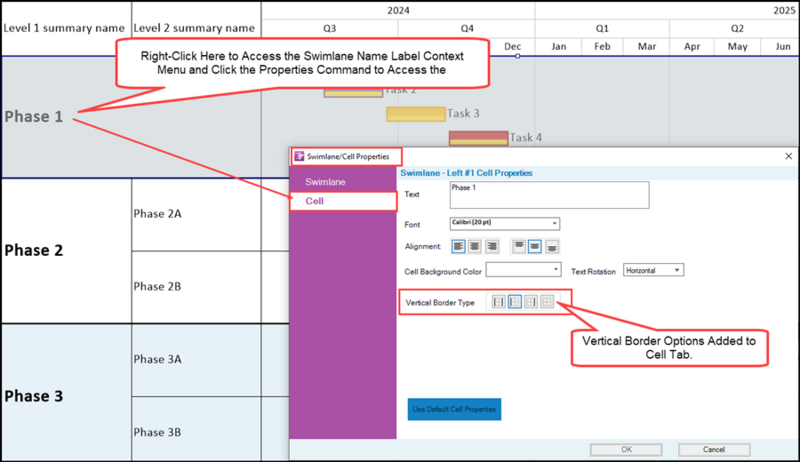
Task: Select the Phase 3A sub-swimlane cell
Action: tap(196, 360)
